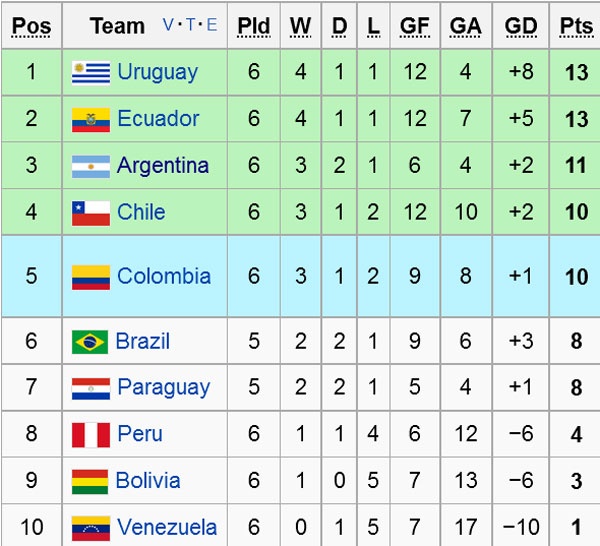The height and width of the screenshot is (546, 600).
Task: Click the Brazil flag icon
Action: [x=90, y=341]
